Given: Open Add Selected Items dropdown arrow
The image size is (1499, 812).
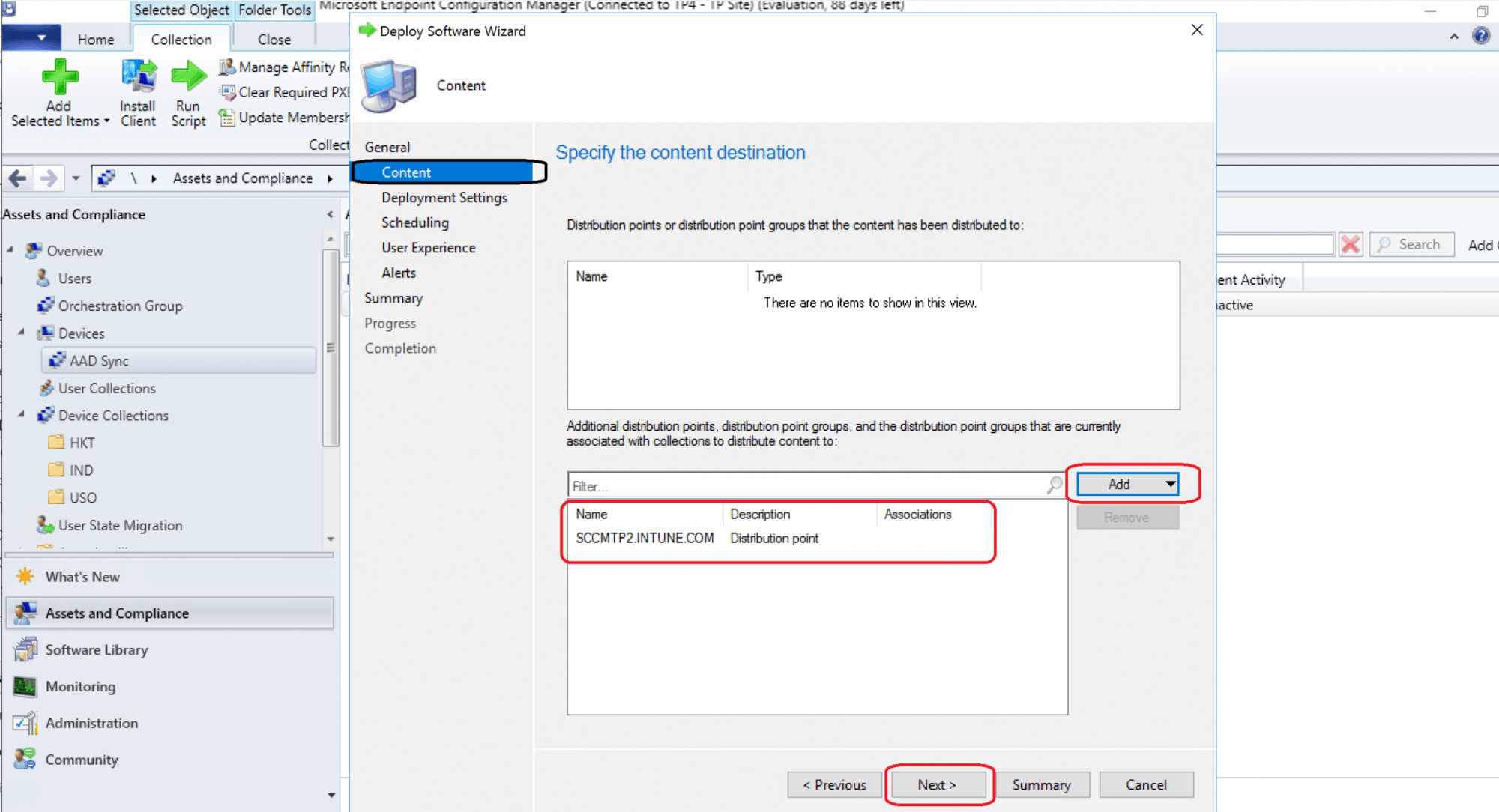Looking at the screenshot, I should (x=106, y=121).
